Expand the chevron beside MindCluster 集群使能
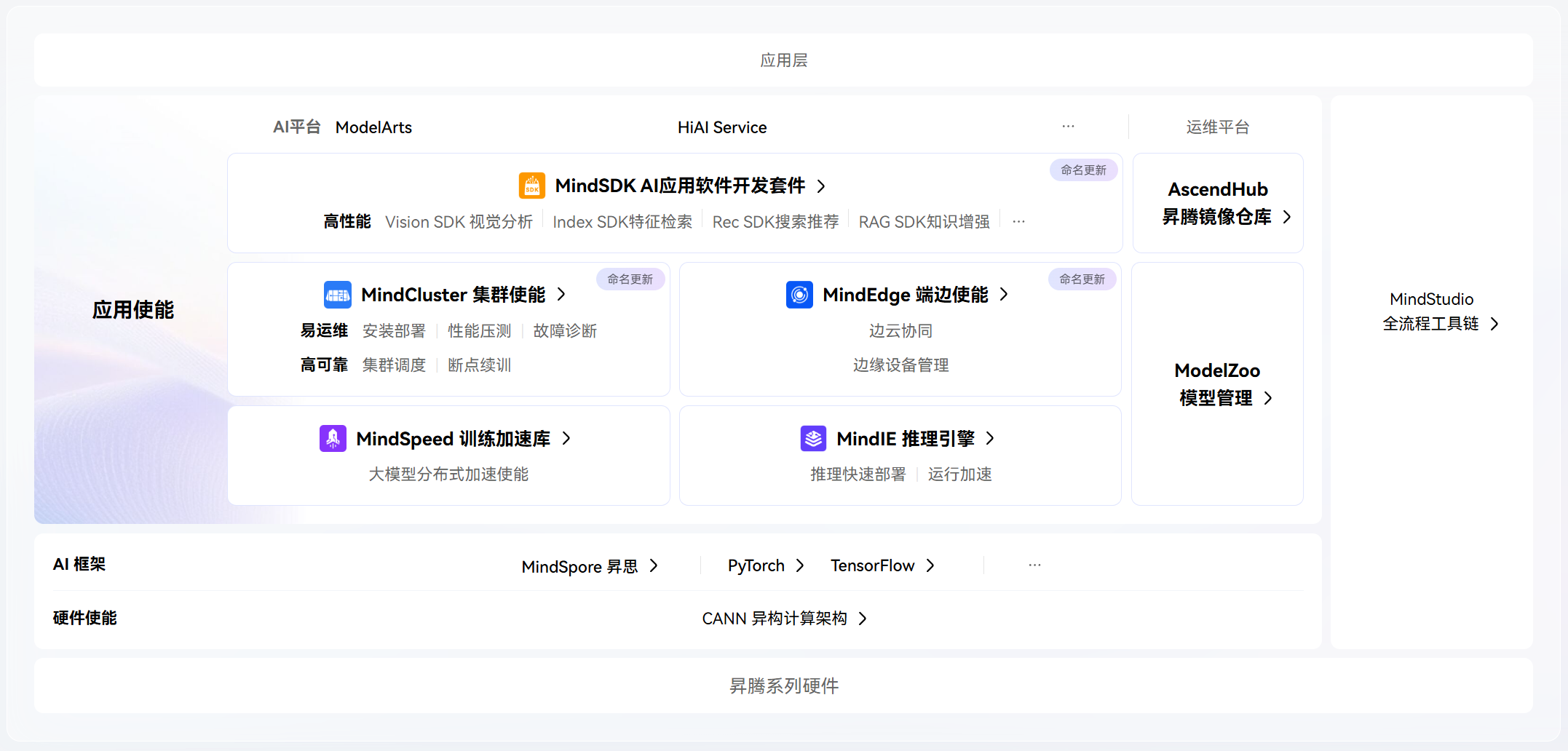 click(561, 294)
